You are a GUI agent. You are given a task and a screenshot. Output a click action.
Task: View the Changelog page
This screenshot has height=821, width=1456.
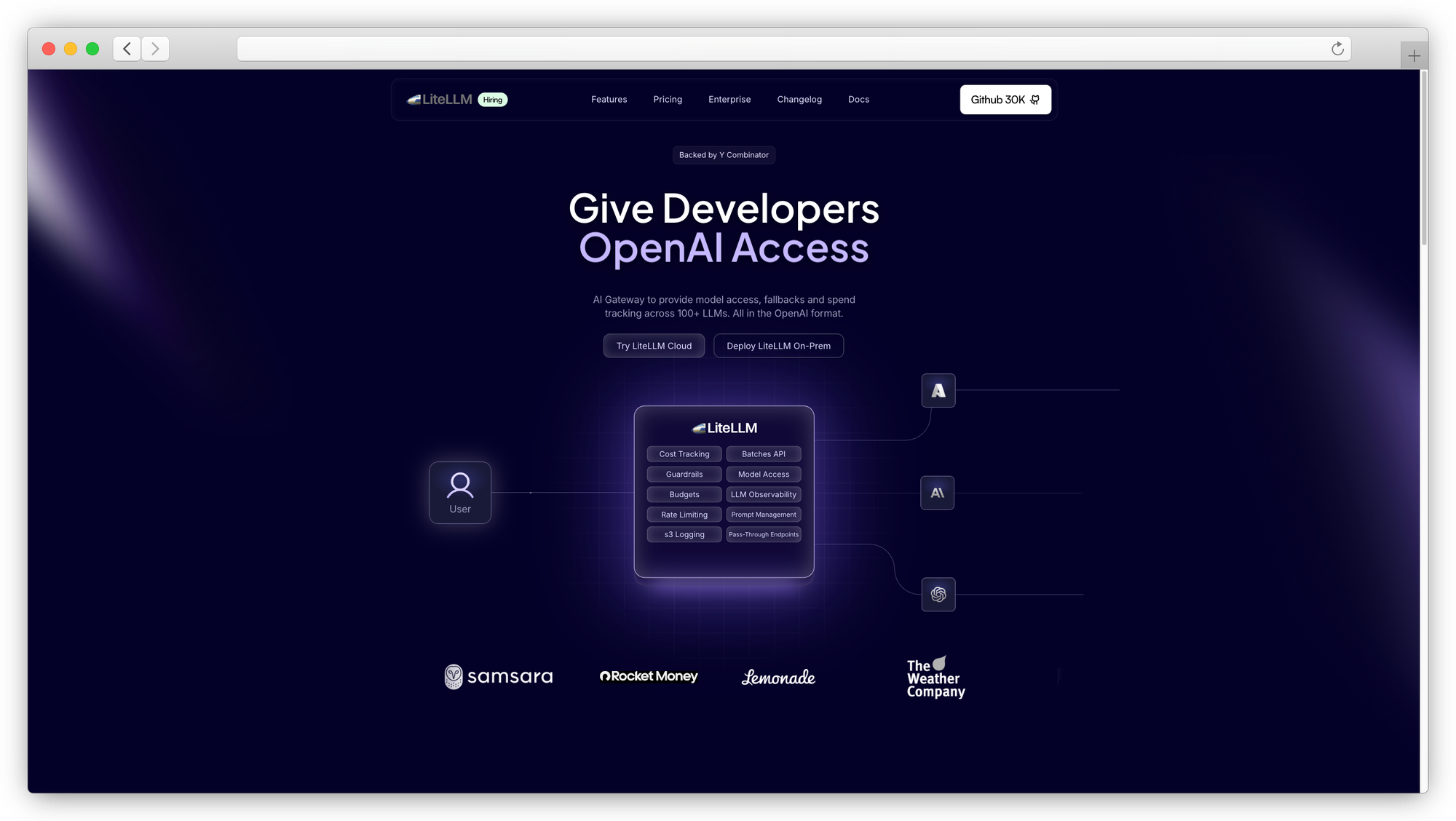[x=799, y=100]
